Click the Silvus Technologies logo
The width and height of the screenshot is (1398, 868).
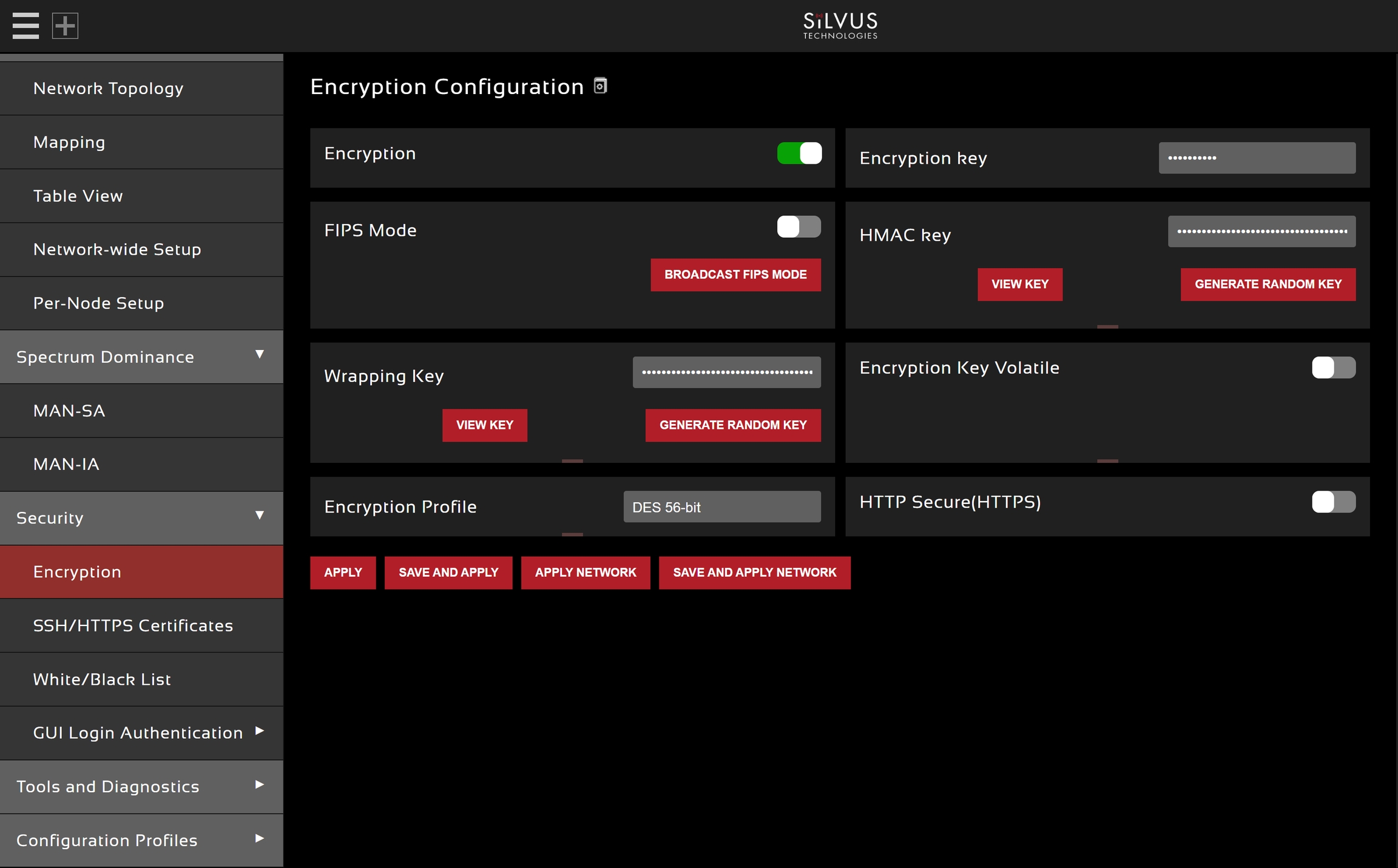pyautogui.click(x=840, y=25)
